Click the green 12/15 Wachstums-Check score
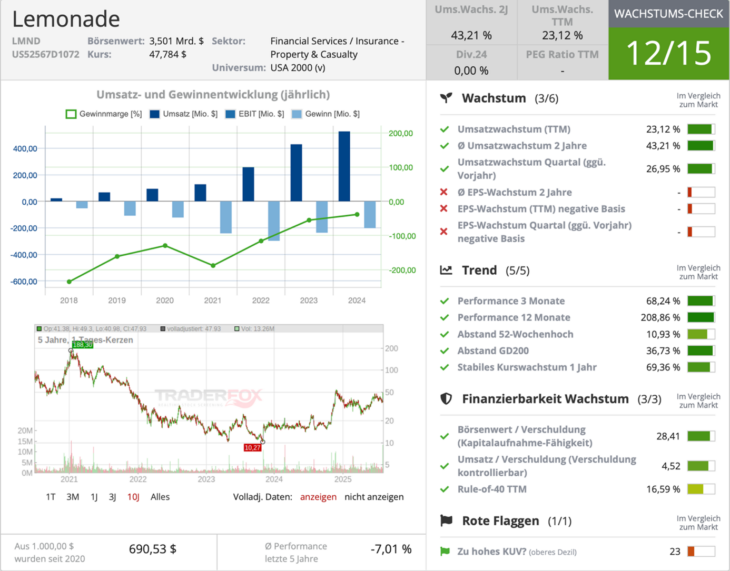This screenshot has height=571, width=730. coord(668,53)
